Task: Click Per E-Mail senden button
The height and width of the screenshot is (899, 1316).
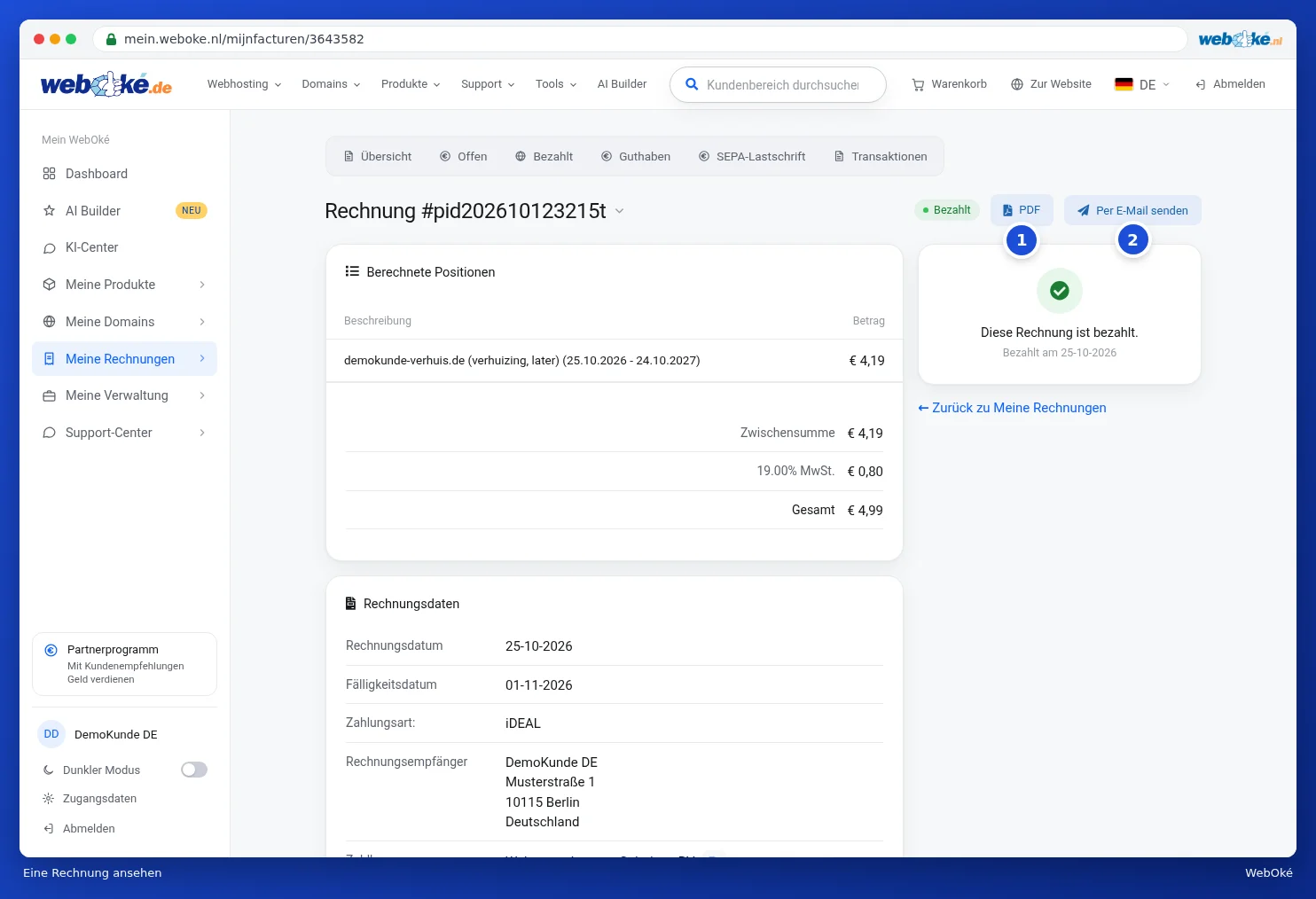Action: click(1132, 210)
